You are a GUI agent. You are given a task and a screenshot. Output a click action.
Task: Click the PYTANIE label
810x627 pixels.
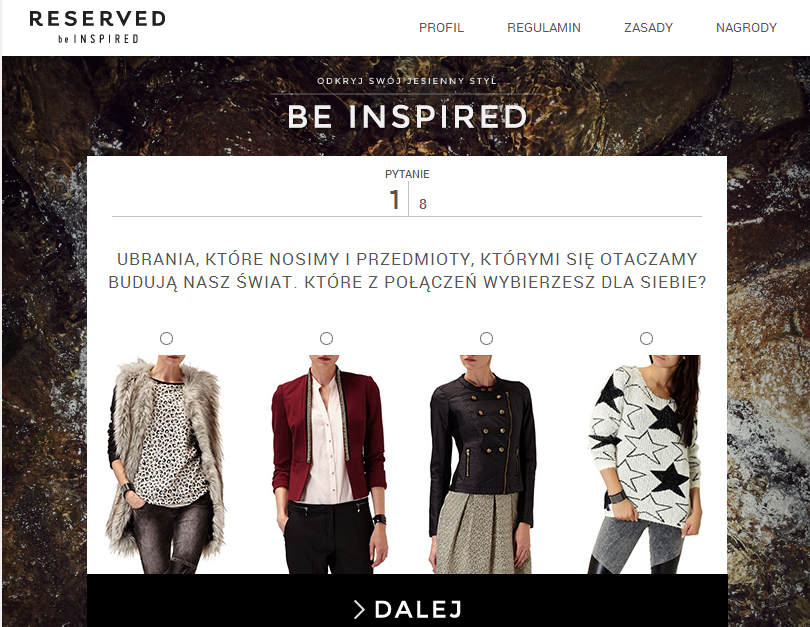click(x=407, y=174)
